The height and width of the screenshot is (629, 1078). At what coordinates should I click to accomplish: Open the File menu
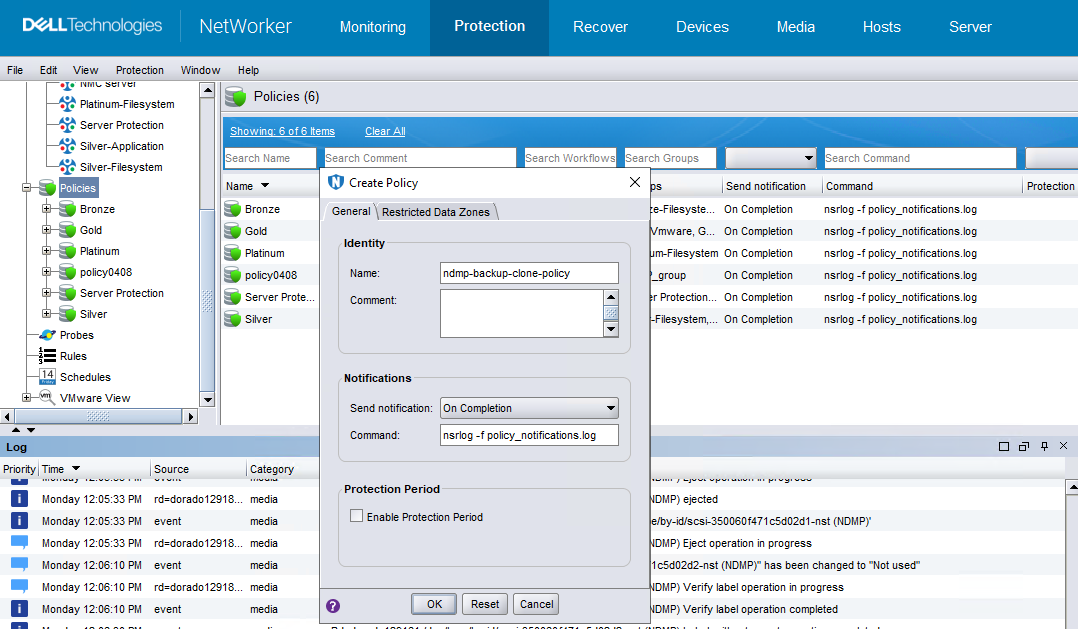15,70
